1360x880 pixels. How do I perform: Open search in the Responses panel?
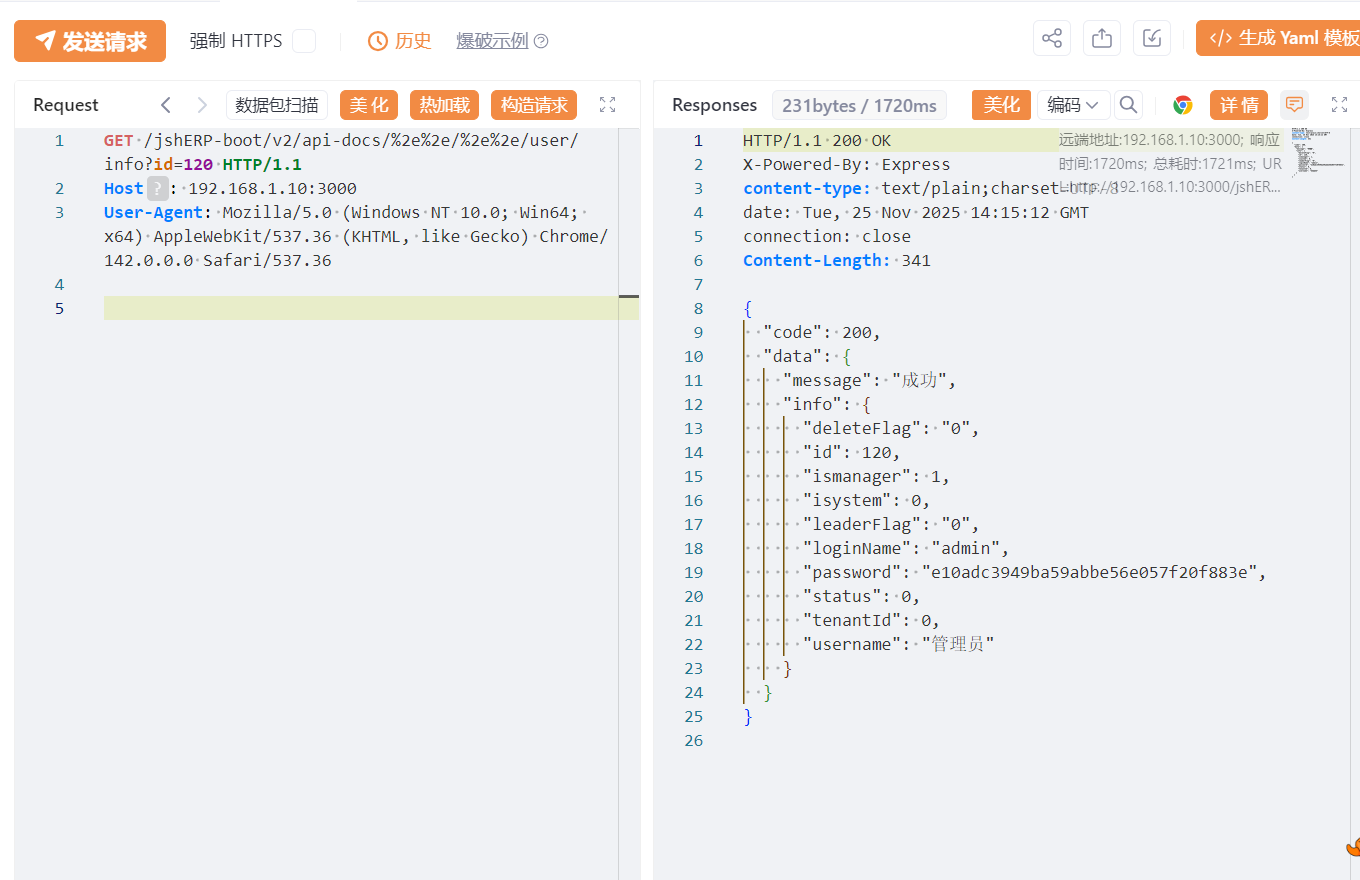(x=1129, y=105)
